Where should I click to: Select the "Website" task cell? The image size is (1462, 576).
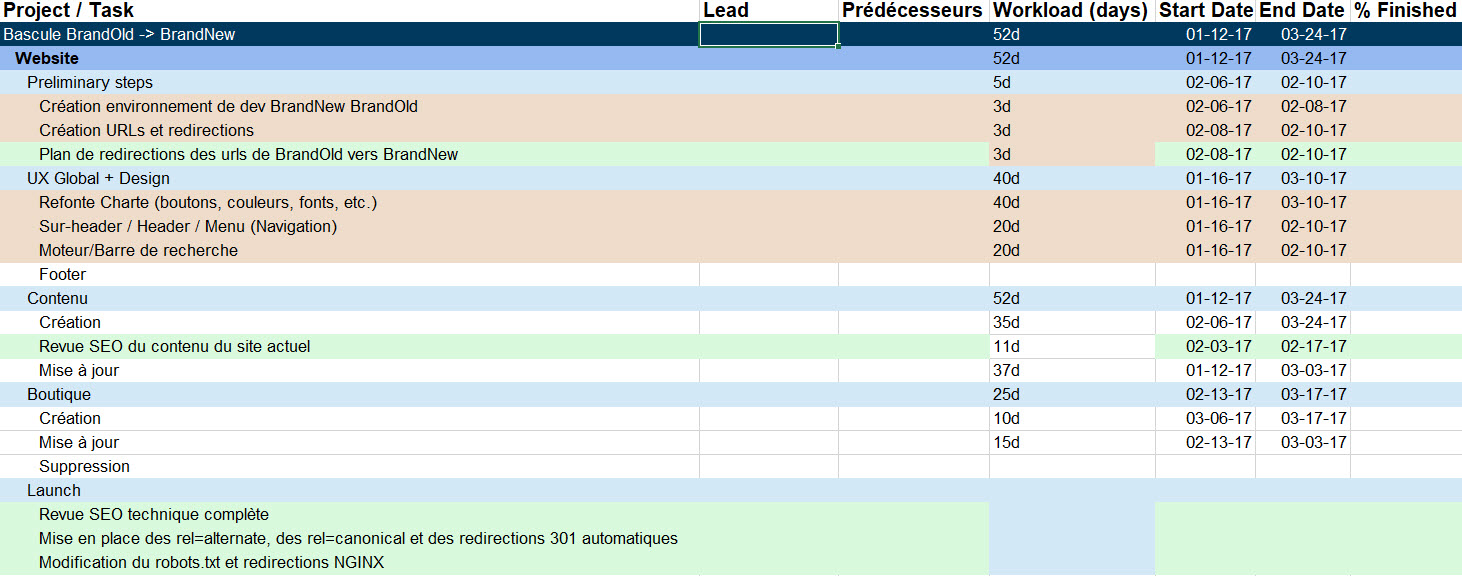pyautogui.click(x=47, y=58)
